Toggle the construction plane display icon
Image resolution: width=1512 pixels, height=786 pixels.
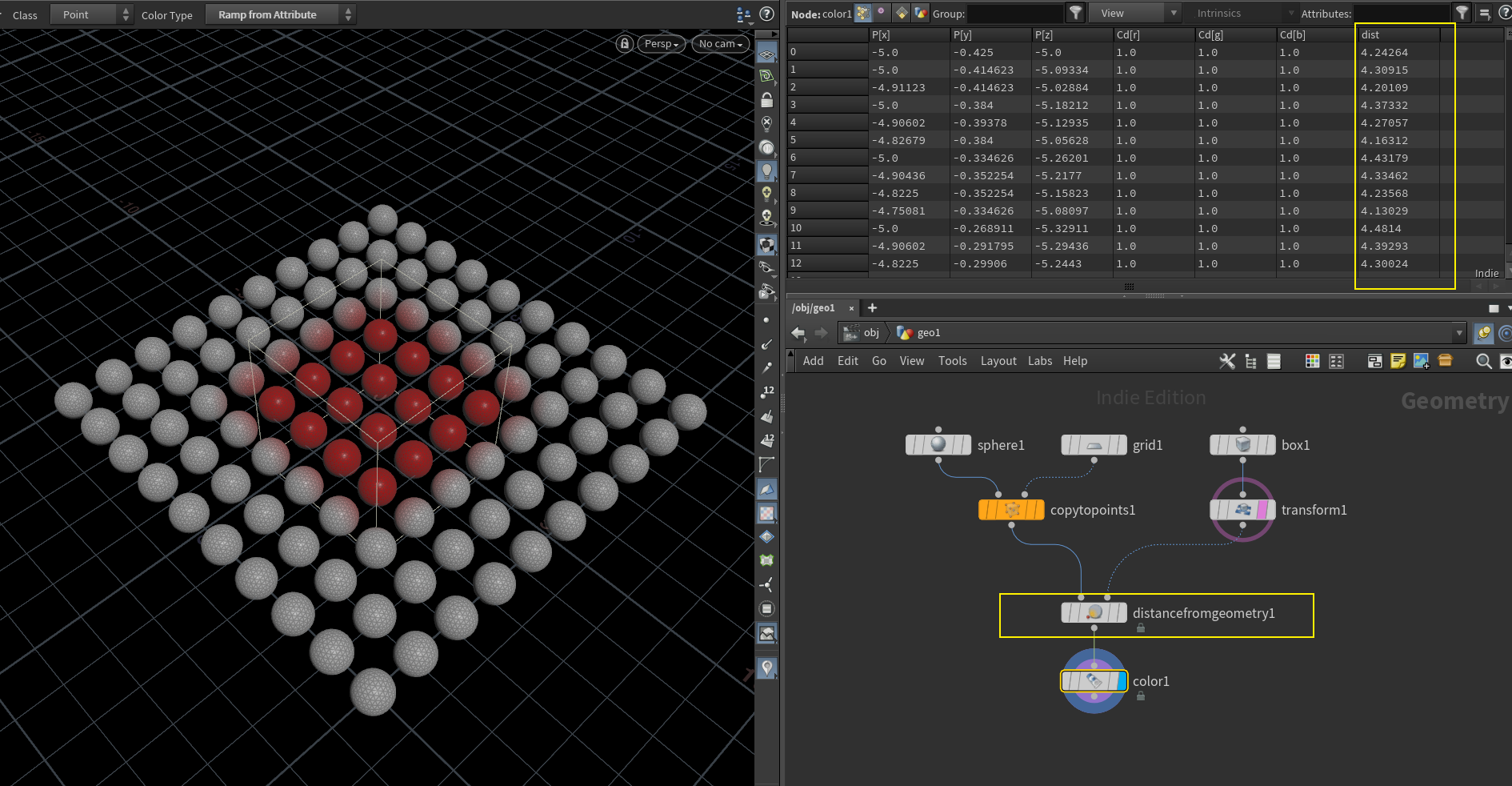(766, 54)
